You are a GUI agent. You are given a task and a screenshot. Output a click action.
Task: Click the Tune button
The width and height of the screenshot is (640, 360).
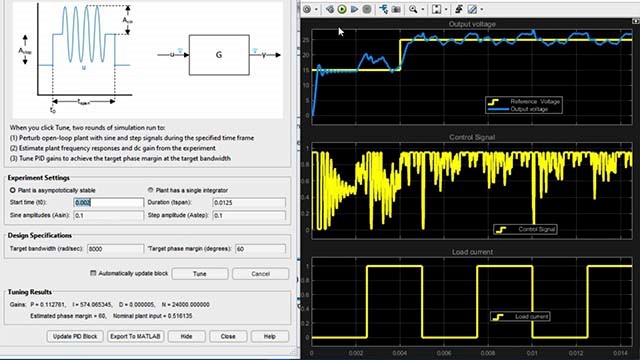tap(200, 273)
